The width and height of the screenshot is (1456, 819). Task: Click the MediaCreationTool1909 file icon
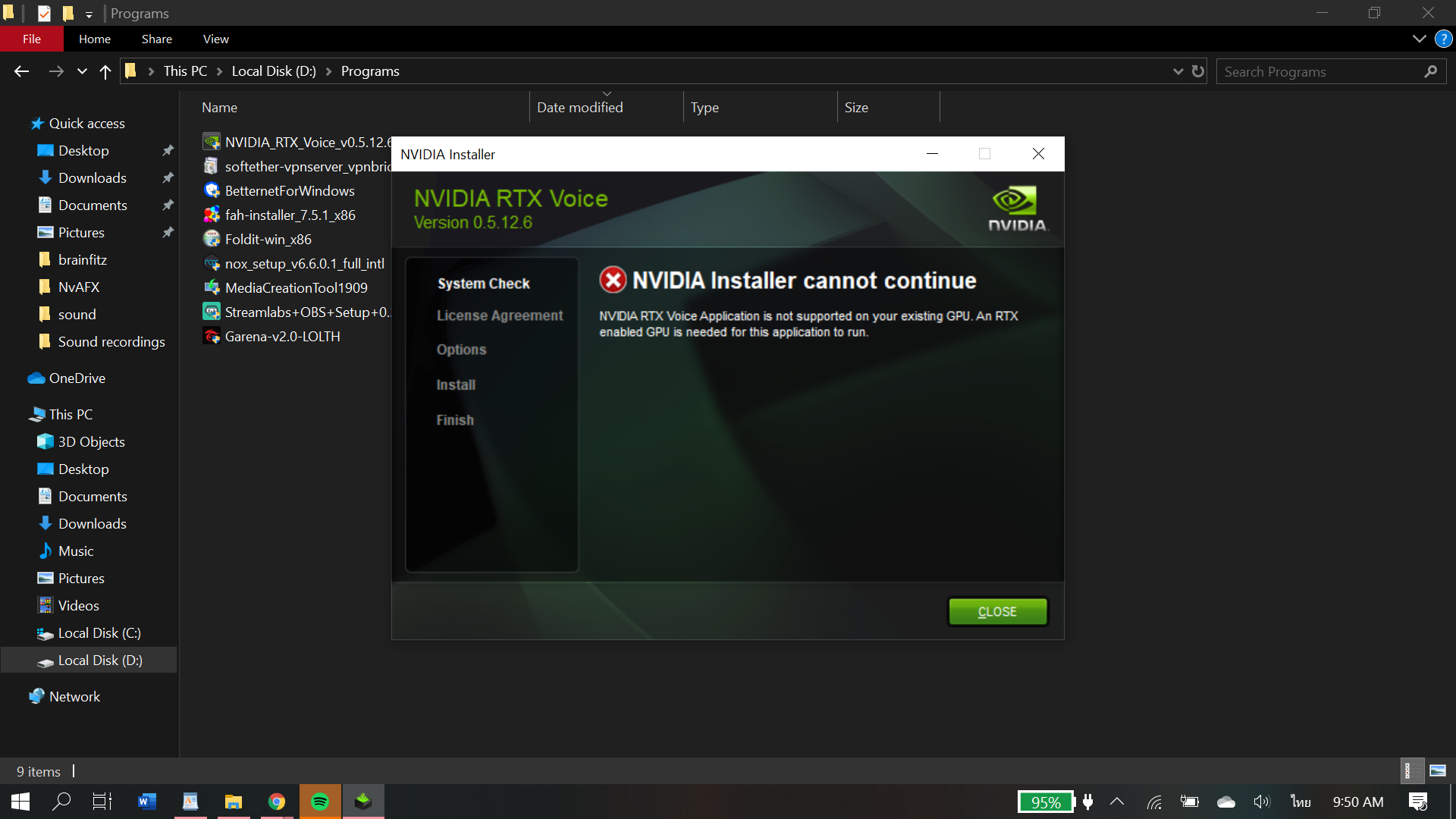pos(212,288)
